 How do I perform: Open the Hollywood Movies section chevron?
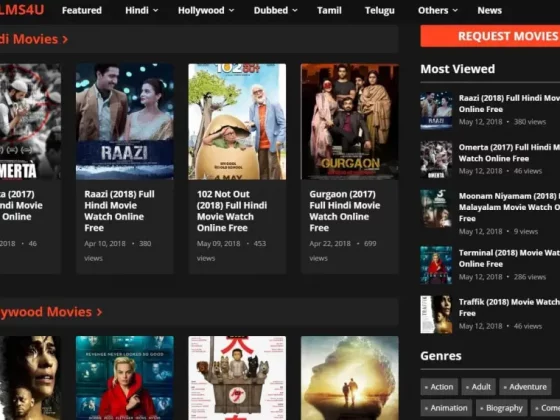[100, 312]
